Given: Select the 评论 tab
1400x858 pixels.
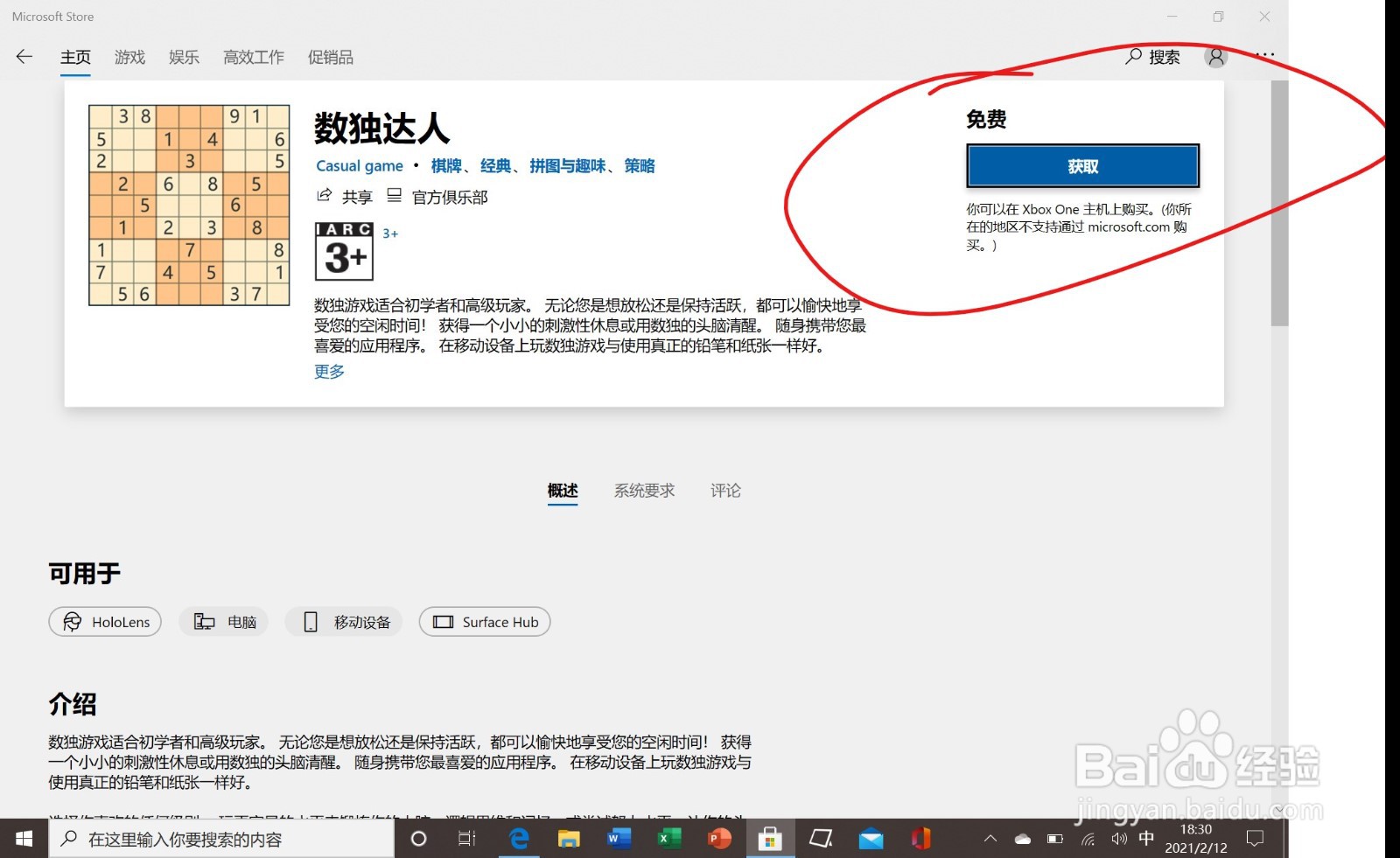Looking at the screenshot, I should [x=725, y=491].
